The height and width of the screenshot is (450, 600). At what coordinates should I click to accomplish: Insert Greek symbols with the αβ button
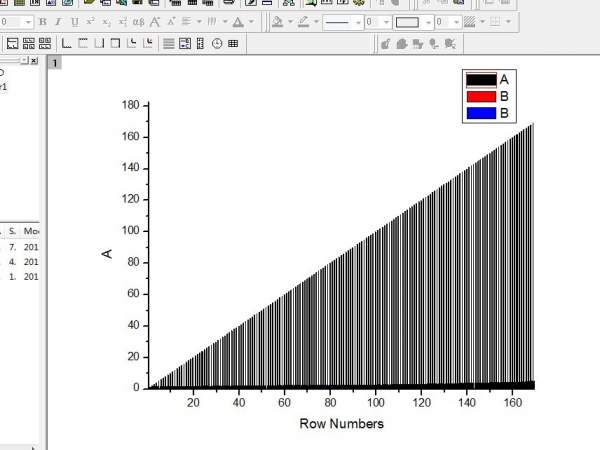138,22
